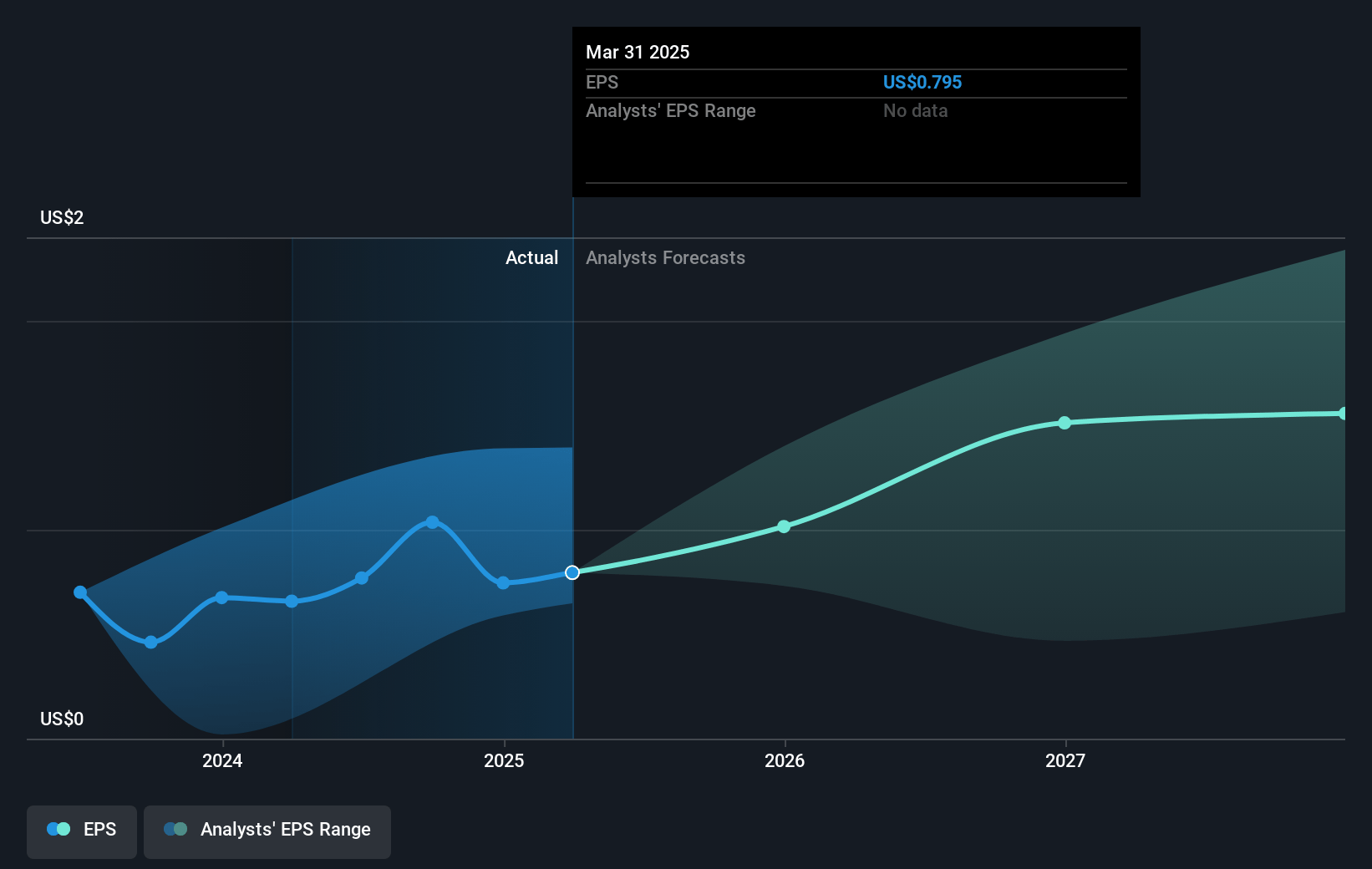1372x869 pixels.
Task: Click the EPS point at start of 2024
Action: 221,597
